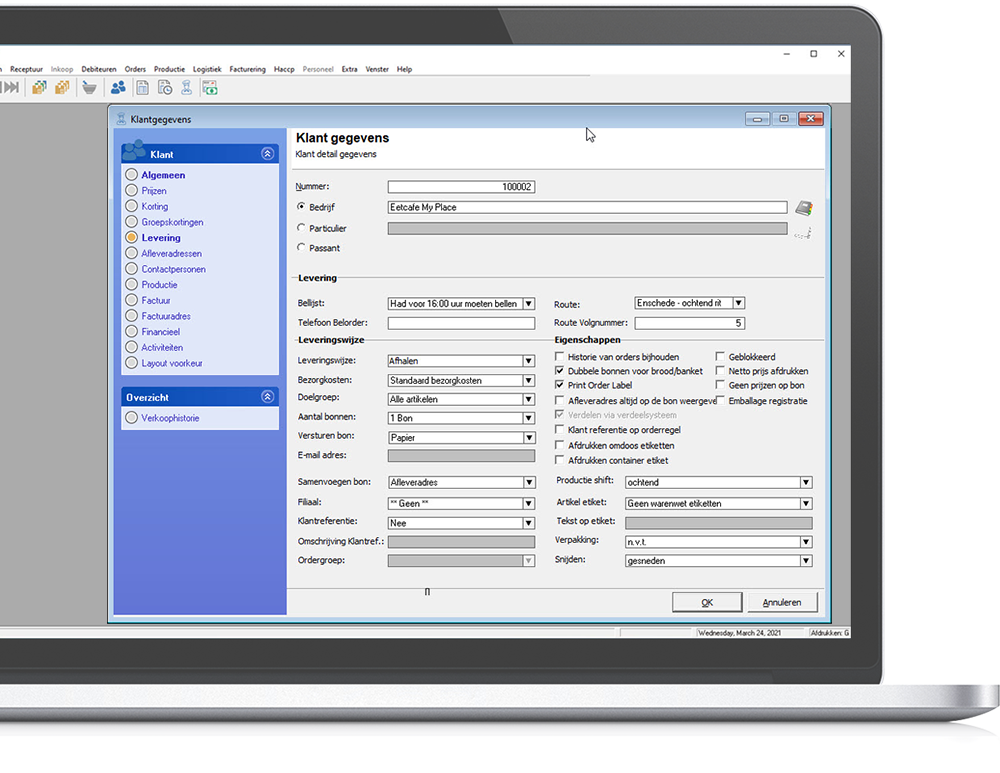
Task: Click the first stacked boxes toolbar icon
Action: tap(40, 88)
